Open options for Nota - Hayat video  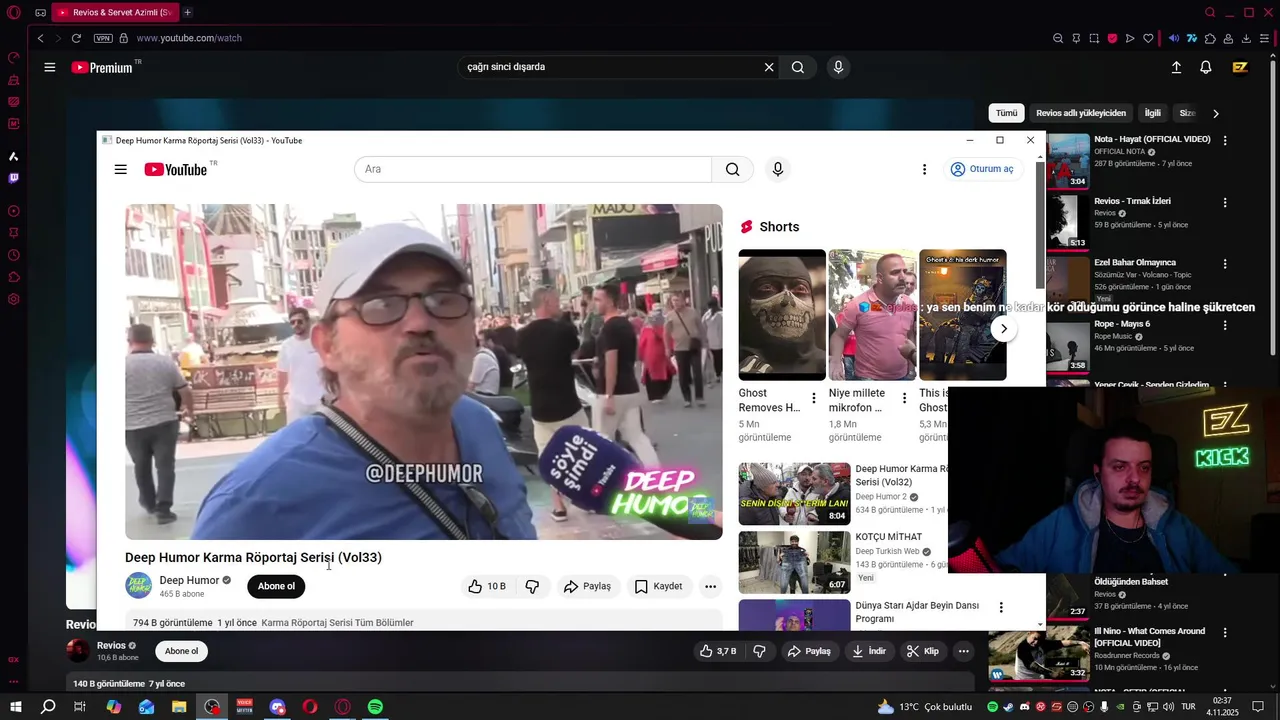[1225, 141]
